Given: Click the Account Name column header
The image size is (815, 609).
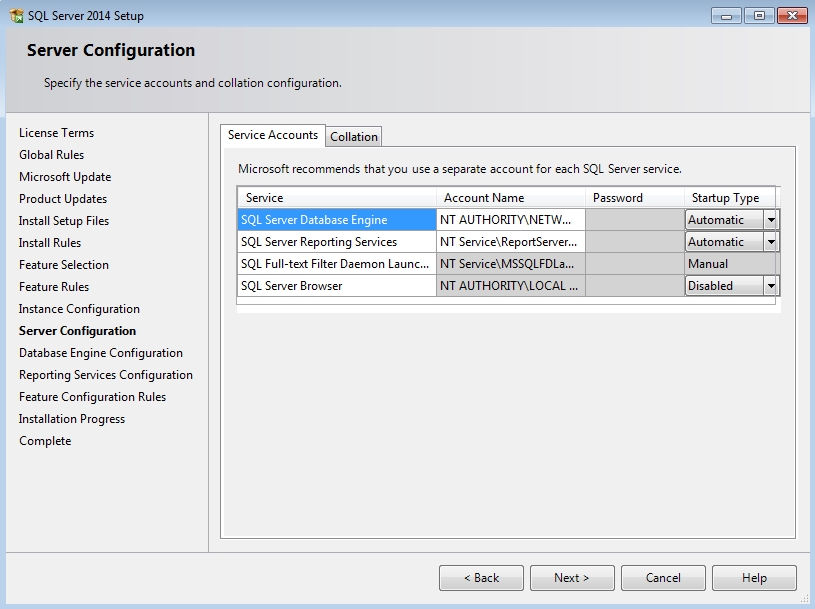Looking at the screenshot, I should [x=510, y=198].
